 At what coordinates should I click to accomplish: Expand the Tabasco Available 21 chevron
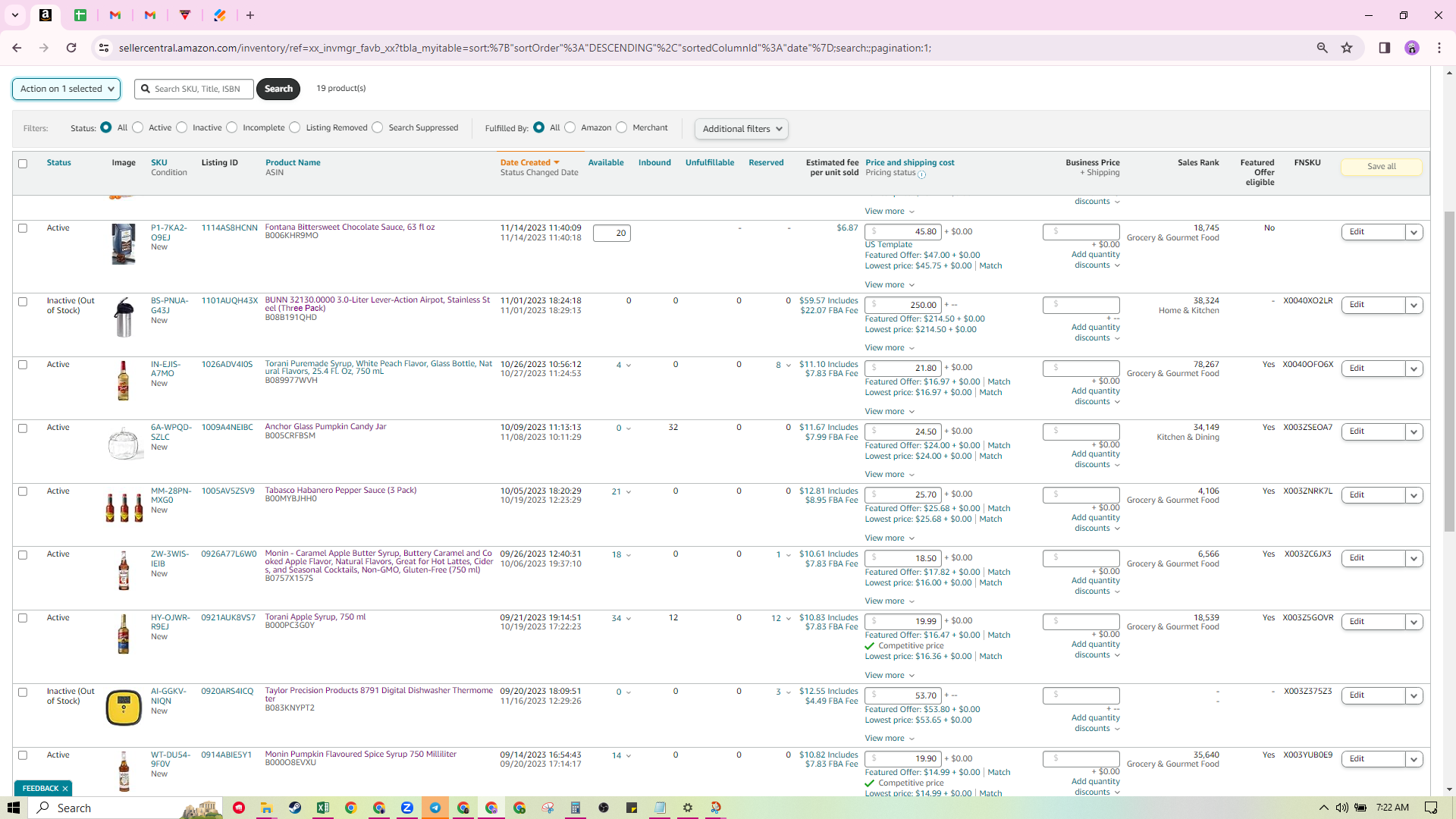(x=629, y=492)
